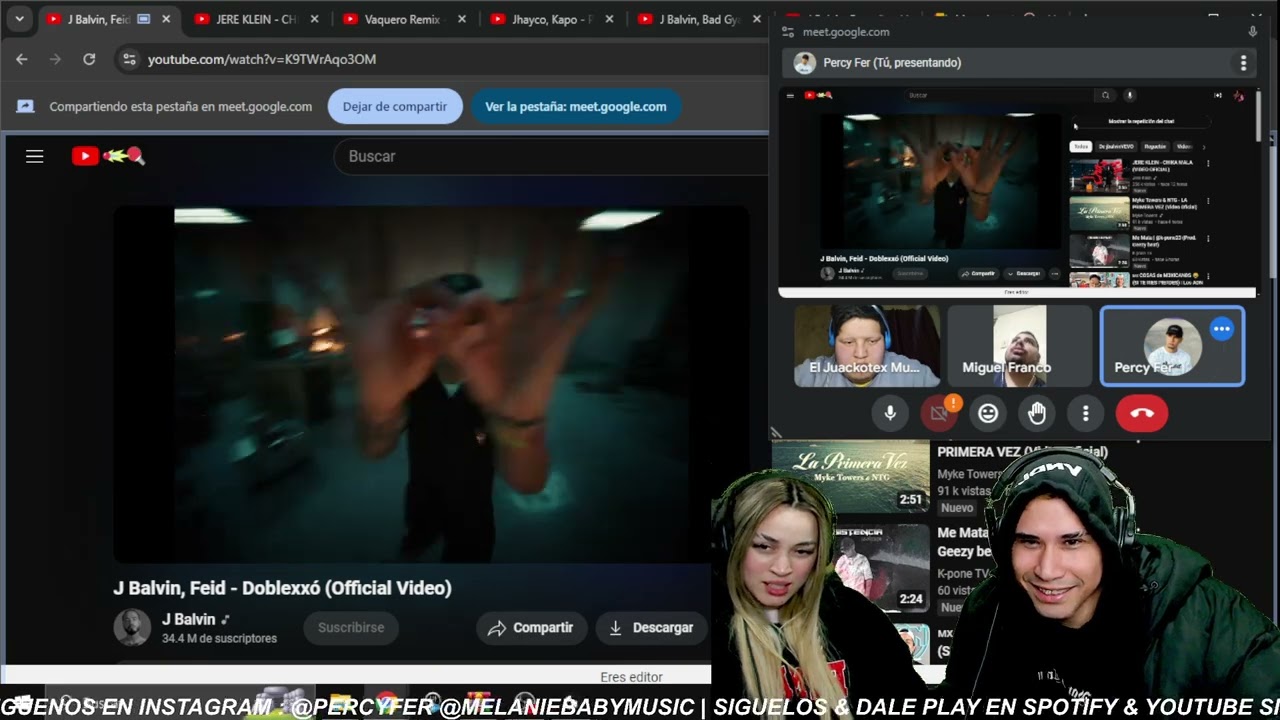Send a reaction with the emoji button

click(988, 413)
